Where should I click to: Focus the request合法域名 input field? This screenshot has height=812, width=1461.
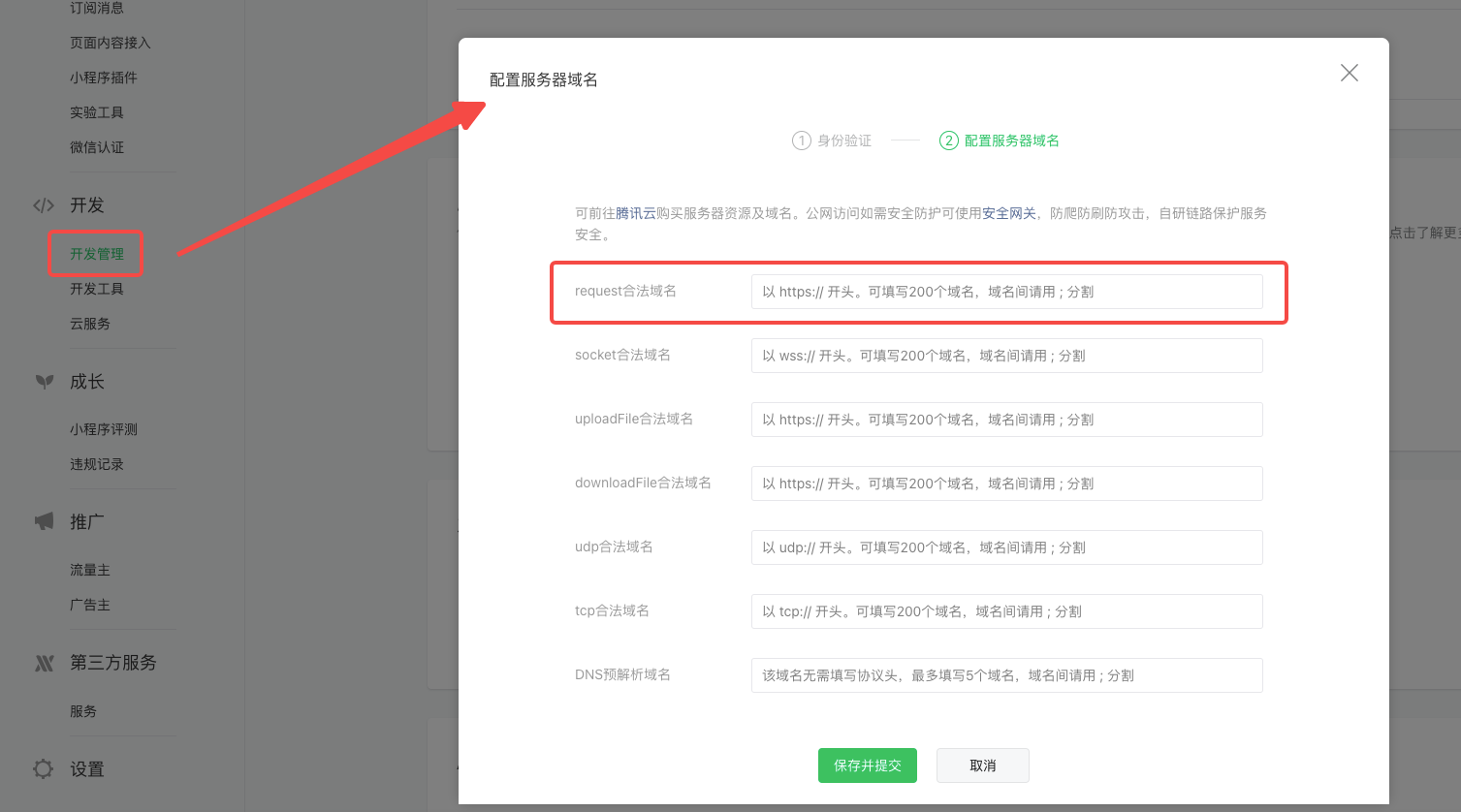click(1006, 292)
